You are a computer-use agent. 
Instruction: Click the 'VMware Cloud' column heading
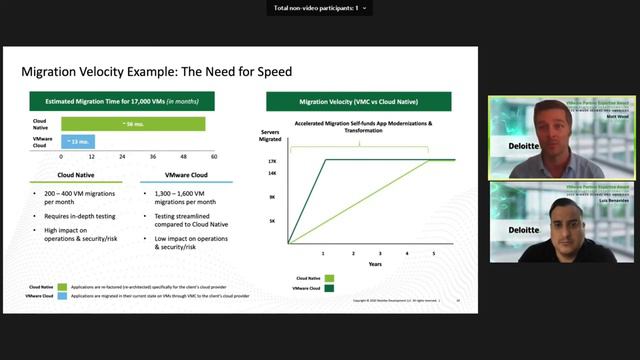coord(186,175)
